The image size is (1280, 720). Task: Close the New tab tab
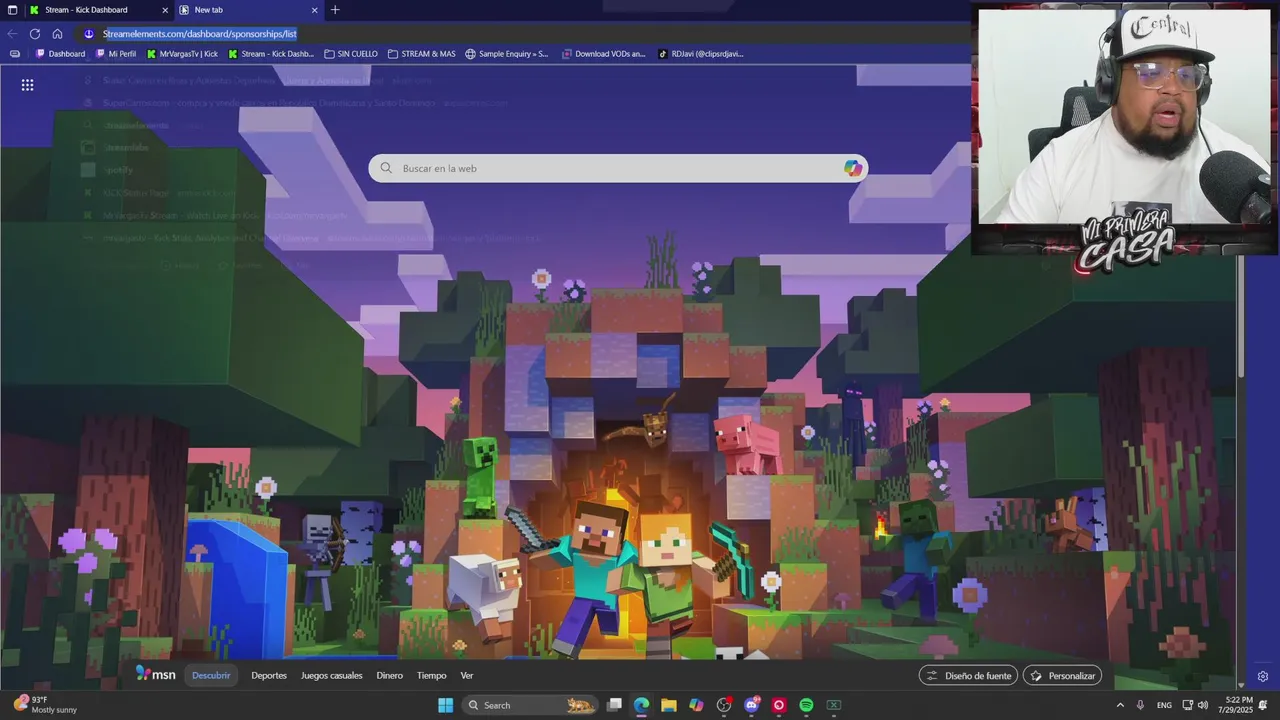click(x=314, y=10)
